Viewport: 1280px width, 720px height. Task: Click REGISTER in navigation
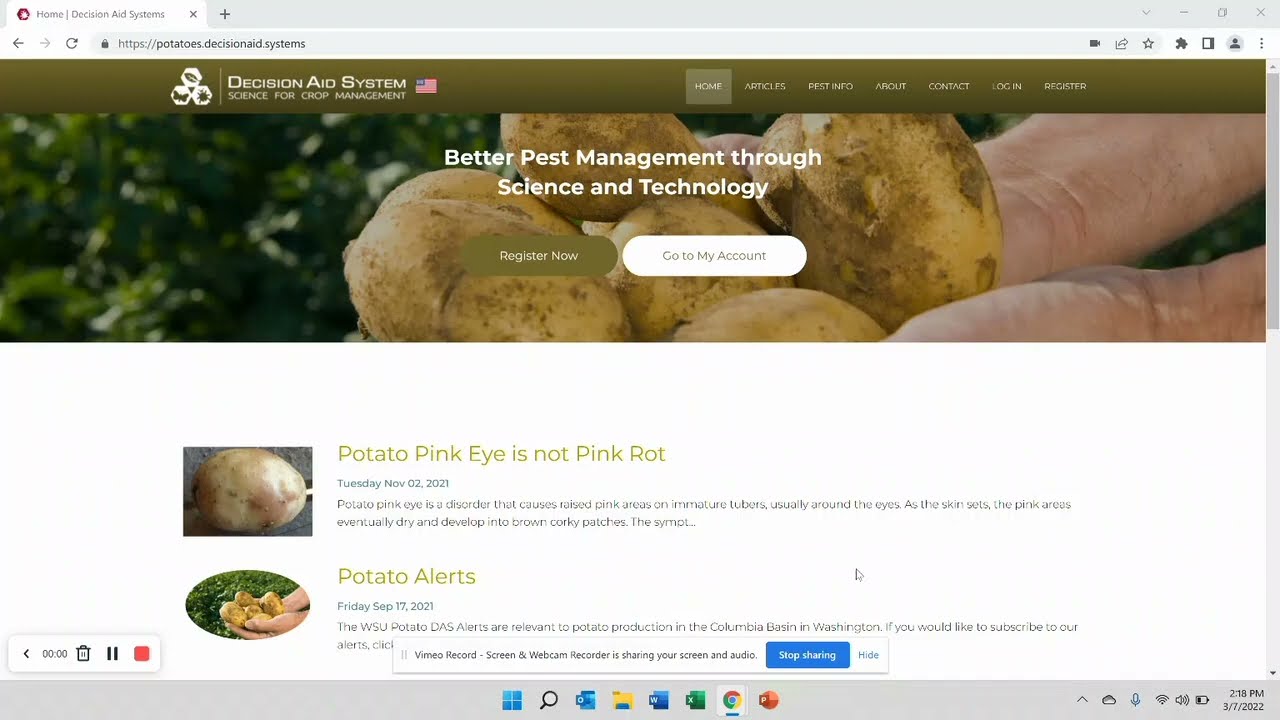1065,86
